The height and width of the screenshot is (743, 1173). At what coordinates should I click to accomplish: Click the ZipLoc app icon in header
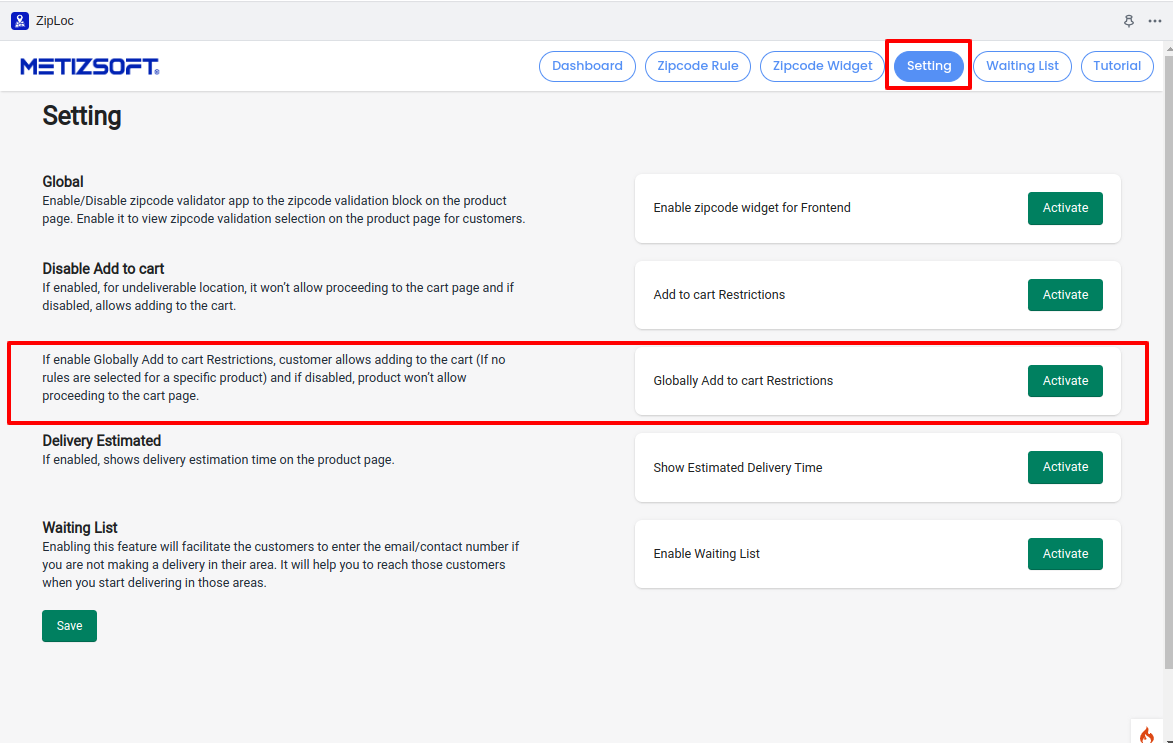(x=20, y=20)
